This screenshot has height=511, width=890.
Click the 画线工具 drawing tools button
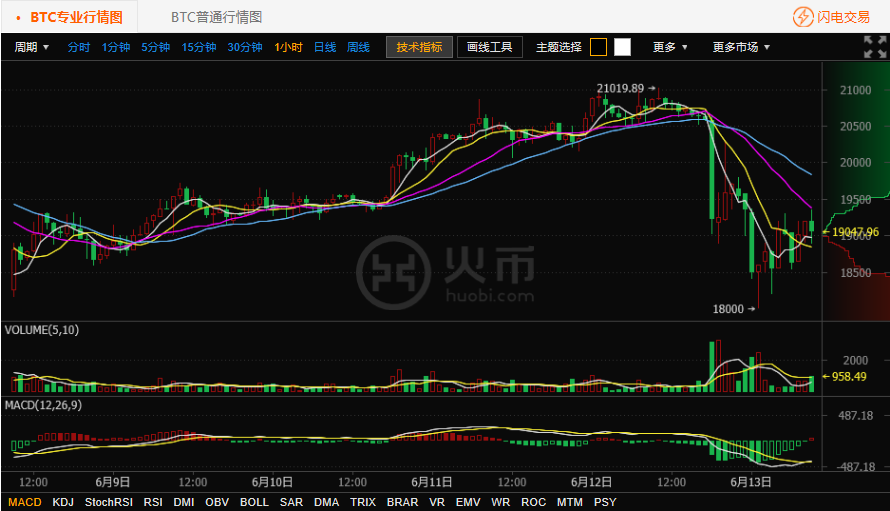coord(490,47)
